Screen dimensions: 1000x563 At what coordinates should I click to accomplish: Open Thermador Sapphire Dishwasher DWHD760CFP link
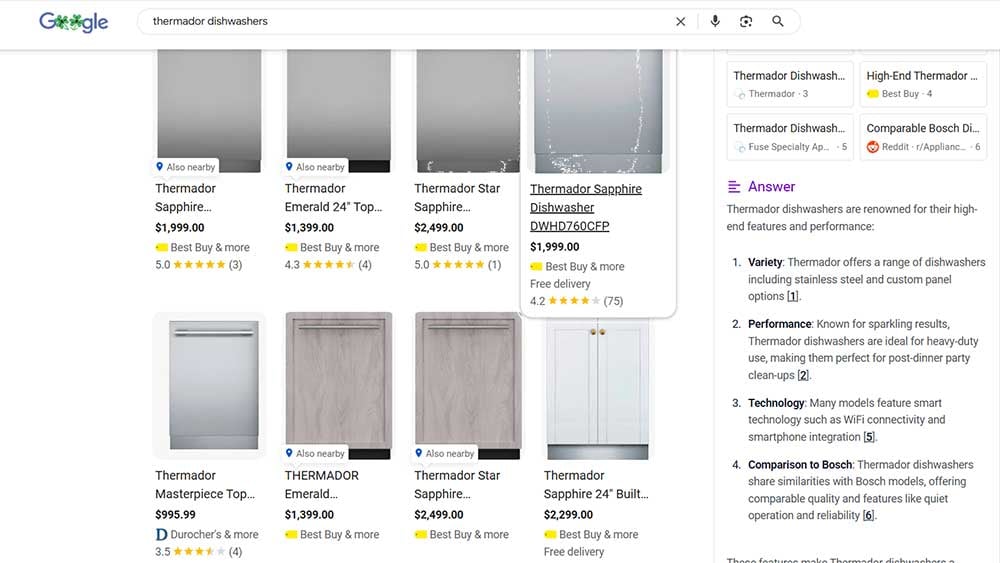pos(585,207)
